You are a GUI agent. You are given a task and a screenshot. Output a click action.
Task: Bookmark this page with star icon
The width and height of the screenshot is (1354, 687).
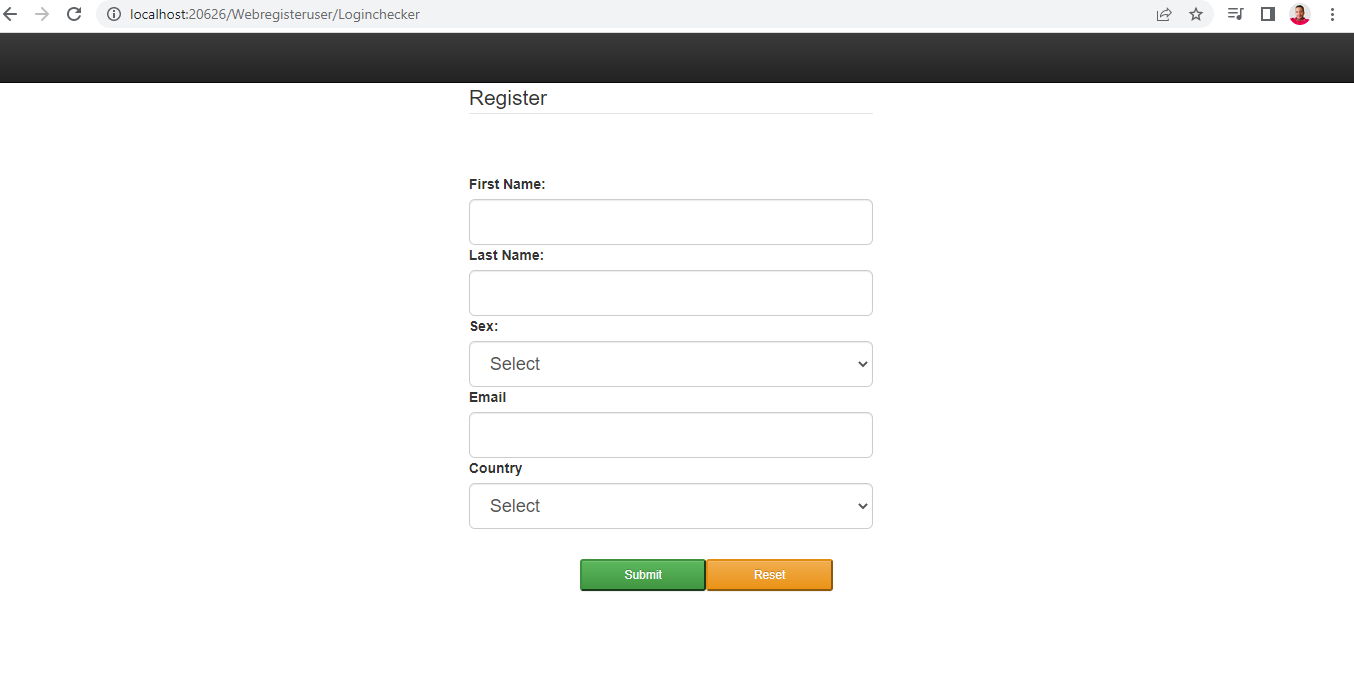pyautogui.click(x=1196, y=14)
